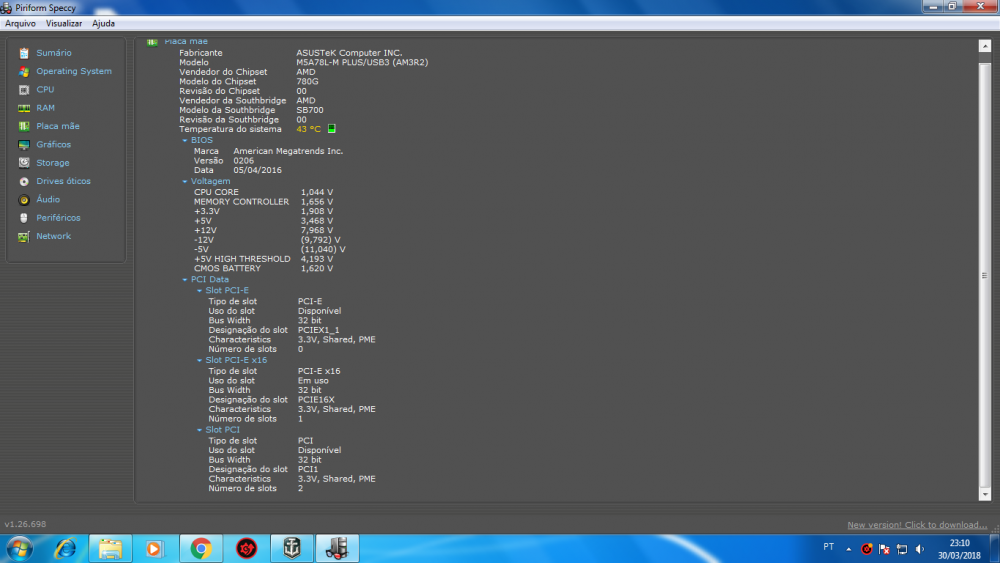Select the CPU sidebar icon
The height and width of the screenshot is (563, 1000).
[x=24, y=90]
